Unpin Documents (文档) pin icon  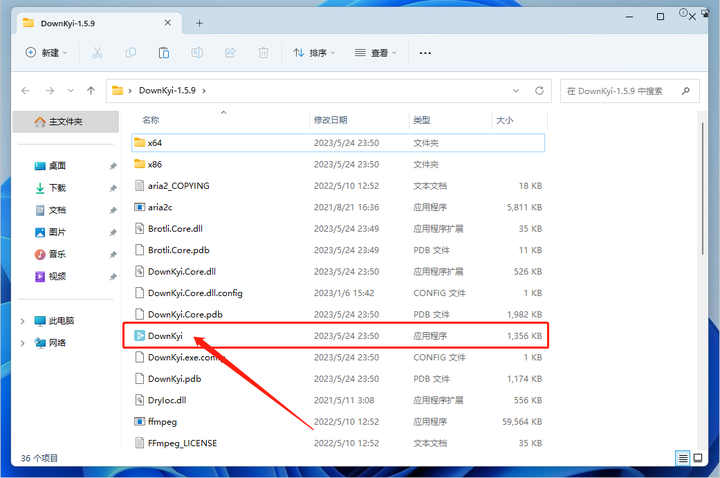click(x=113, y=210)
